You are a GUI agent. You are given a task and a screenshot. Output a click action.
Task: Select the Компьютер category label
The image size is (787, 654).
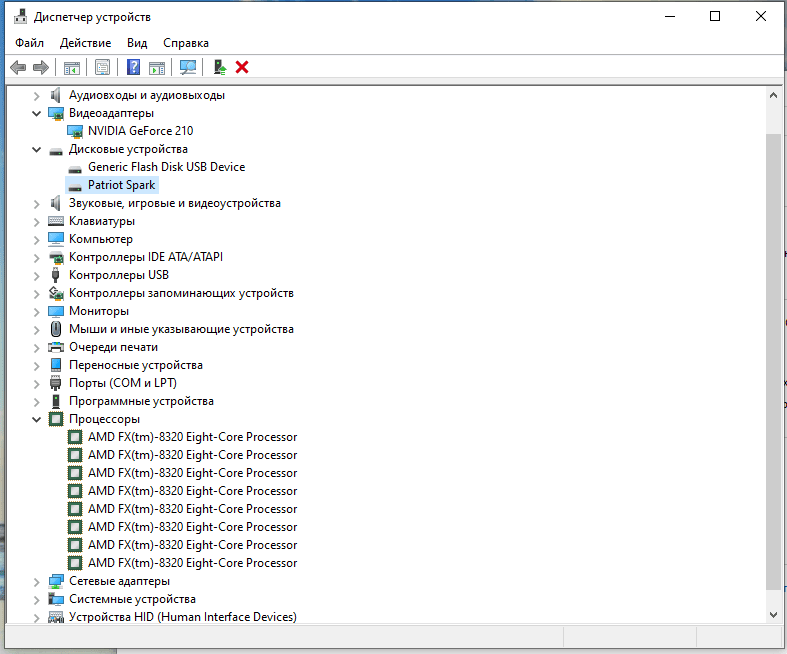[x=101, y=239]
